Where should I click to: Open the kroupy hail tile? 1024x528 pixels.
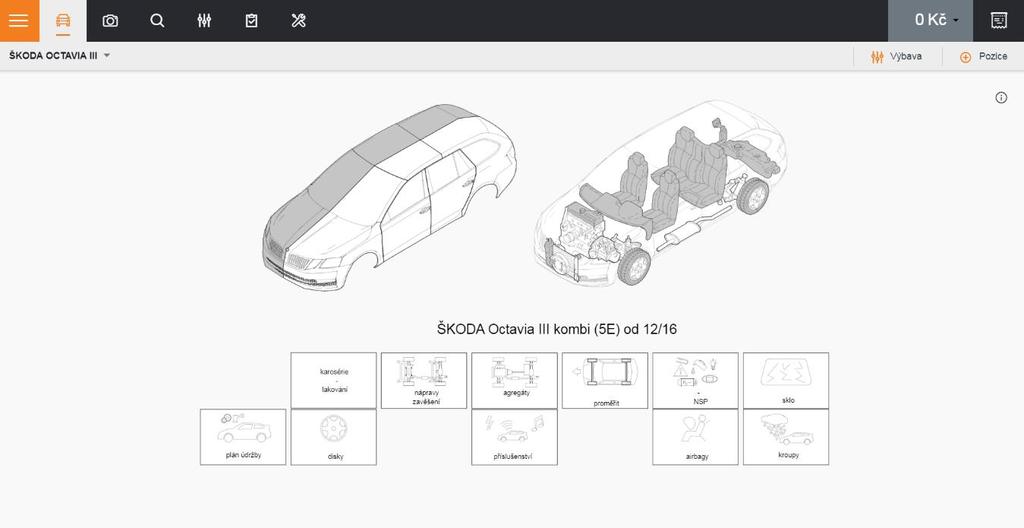pyautogui.click(x=786, y=437)
